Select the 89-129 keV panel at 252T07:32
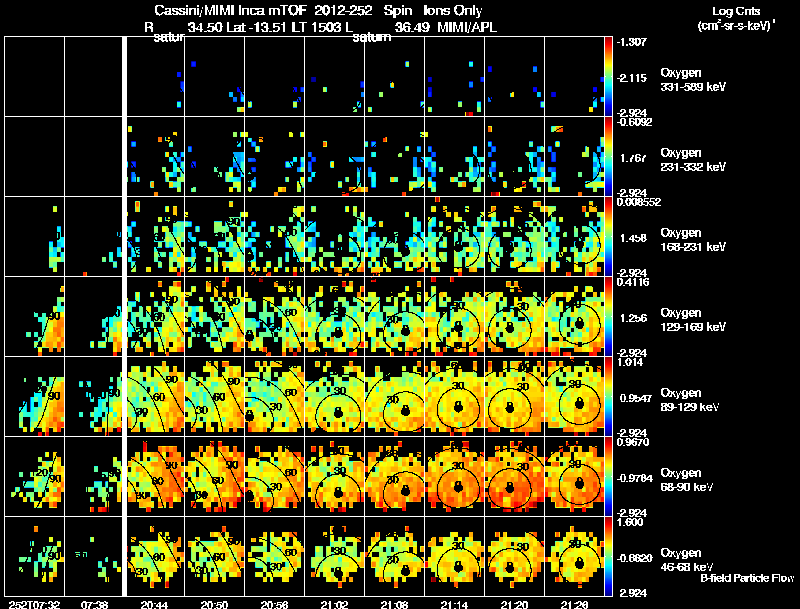 click(x=34, y=397)
